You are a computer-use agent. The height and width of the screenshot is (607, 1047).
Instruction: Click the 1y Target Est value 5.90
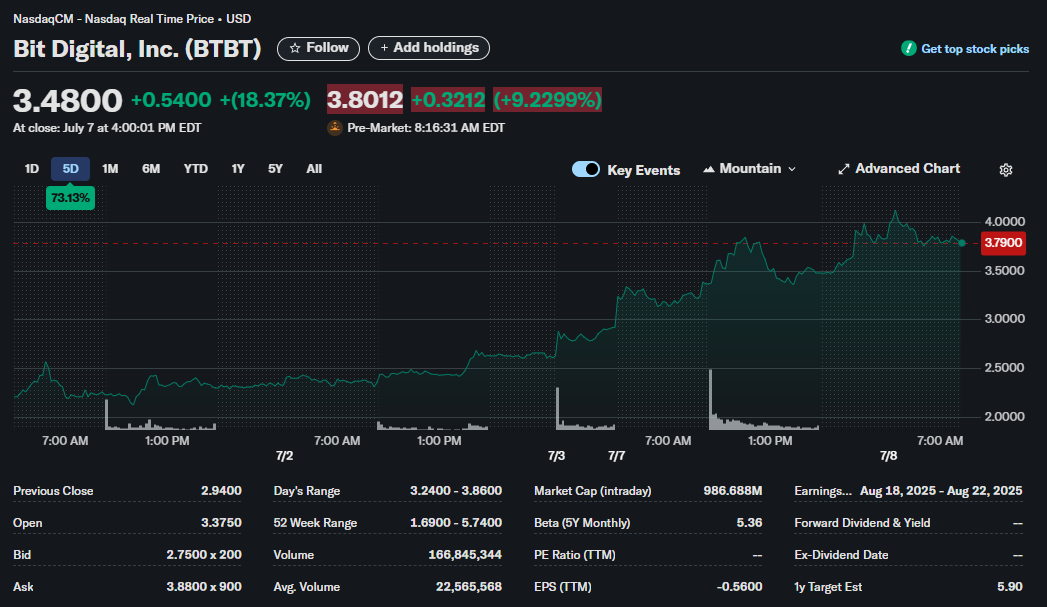(1010, 587)
